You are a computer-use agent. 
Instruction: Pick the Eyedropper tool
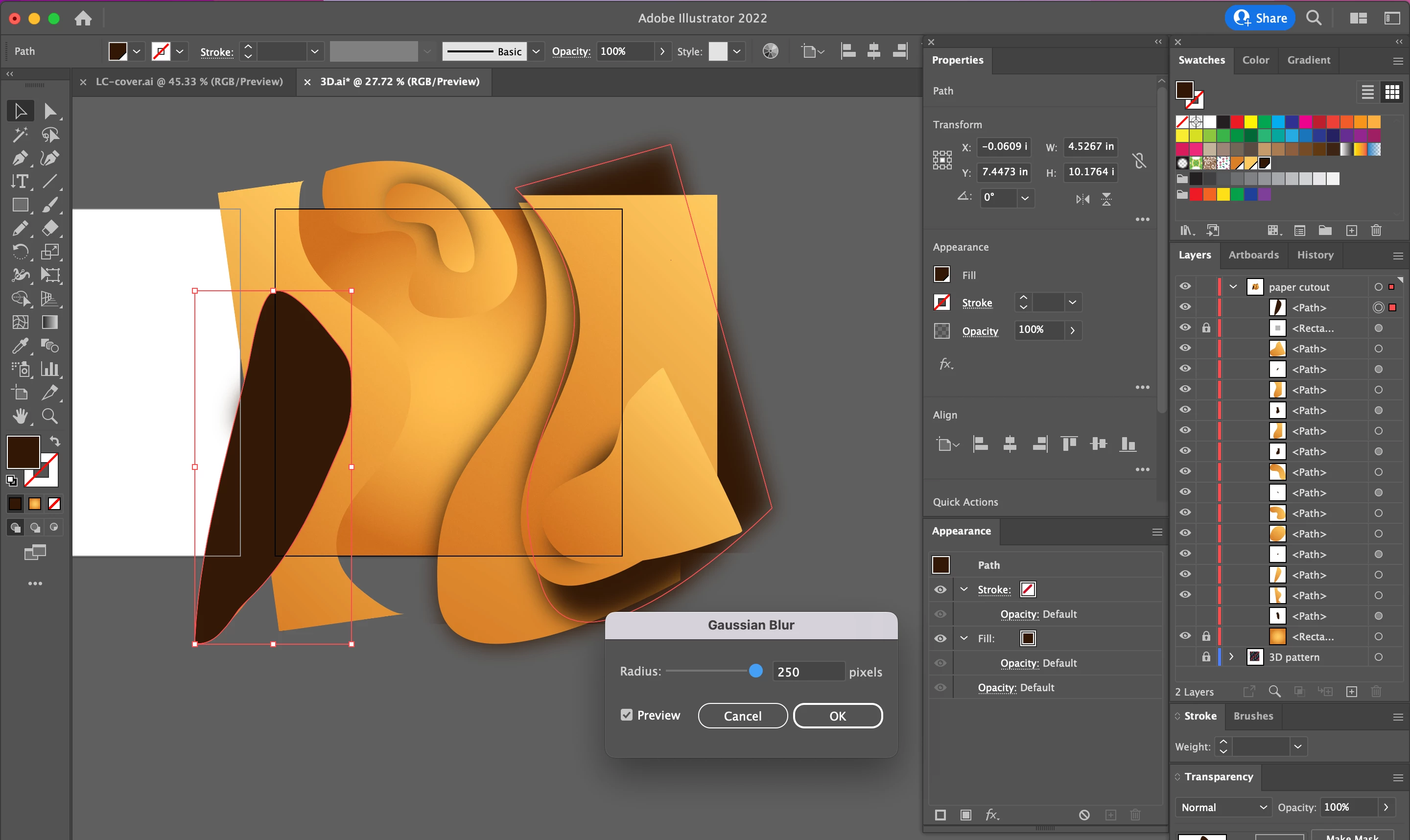(x=21, y=345)
